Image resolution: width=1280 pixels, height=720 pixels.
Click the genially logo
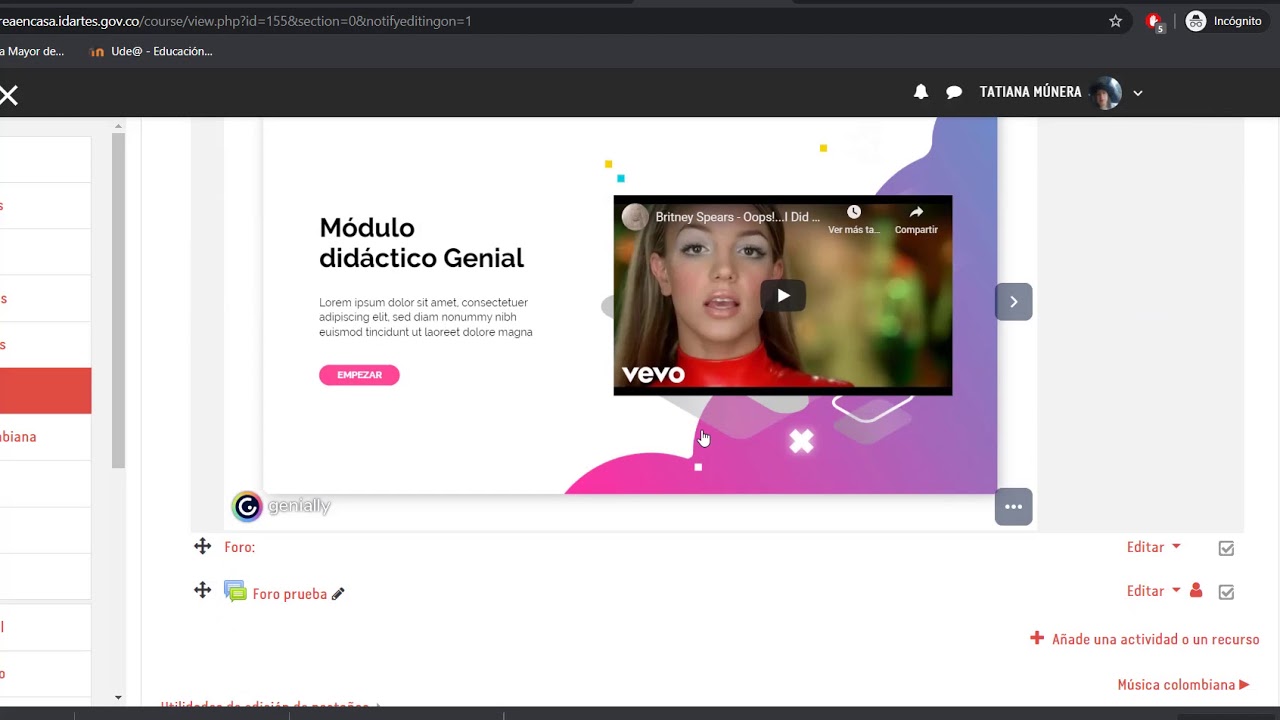pos(282,507)
